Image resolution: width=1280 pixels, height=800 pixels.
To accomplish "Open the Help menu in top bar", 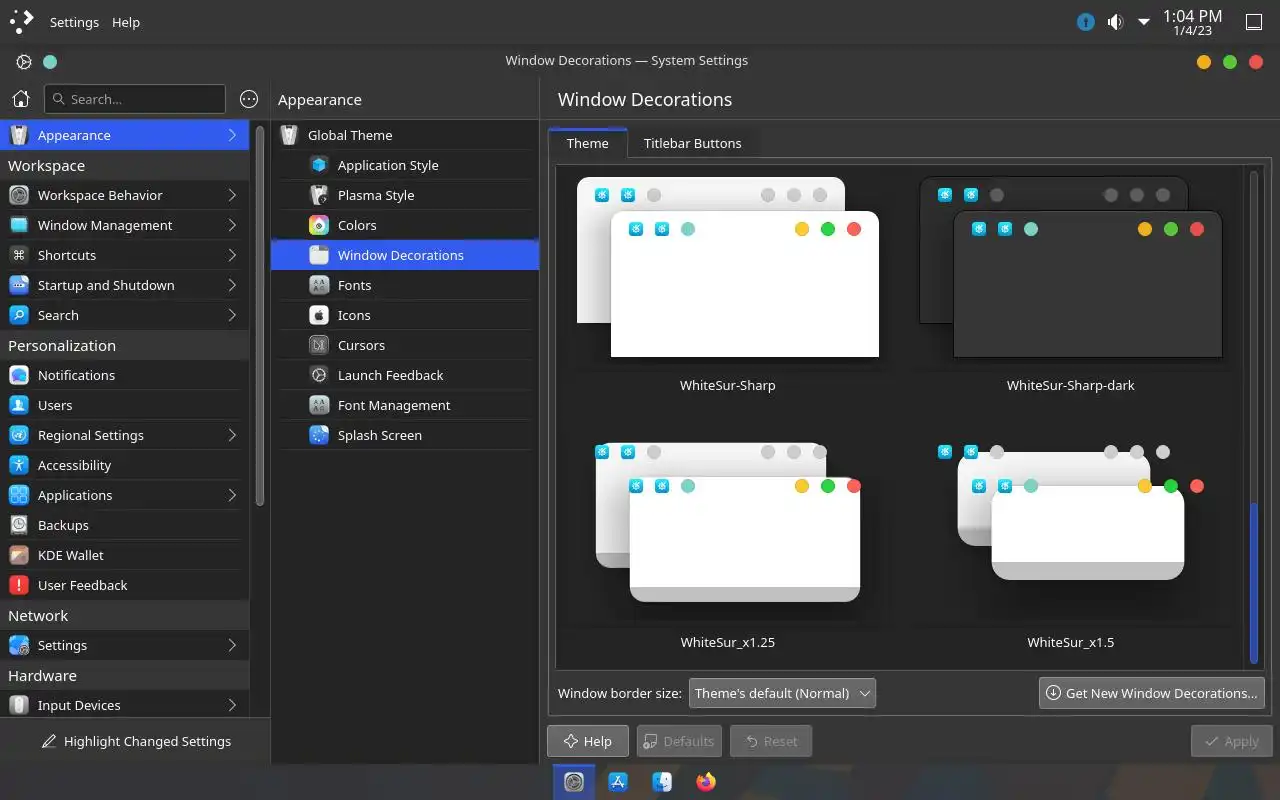I will point(126,22).
